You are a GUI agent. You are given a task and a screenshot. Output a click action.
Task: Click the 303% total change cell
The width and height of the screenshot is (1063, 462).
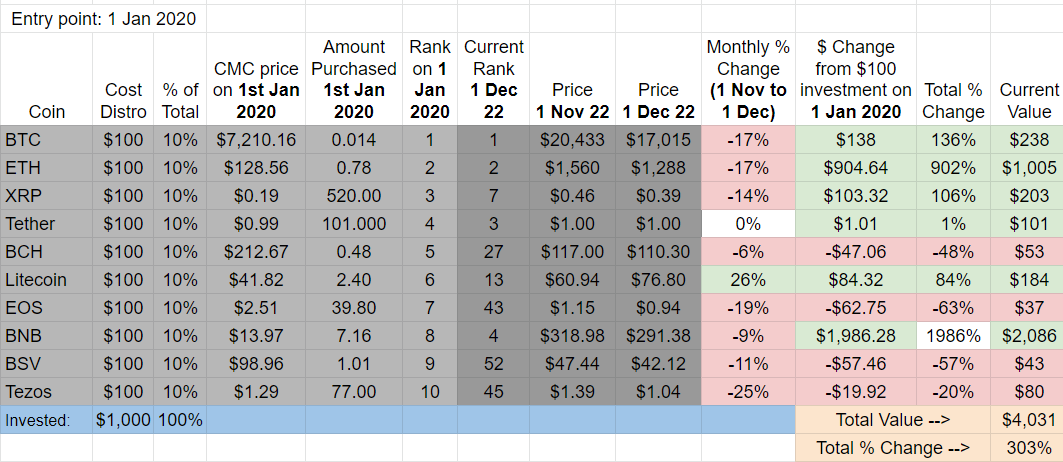[1026, 448]
